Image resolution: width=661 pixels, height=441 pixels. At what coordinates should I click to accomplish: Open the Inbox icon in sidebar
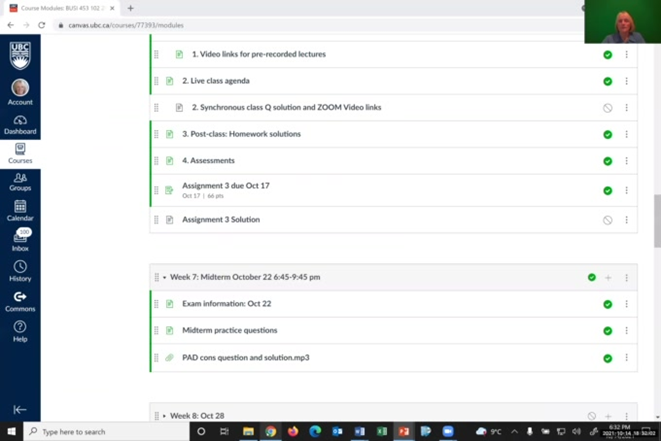(x=20, y=240)
